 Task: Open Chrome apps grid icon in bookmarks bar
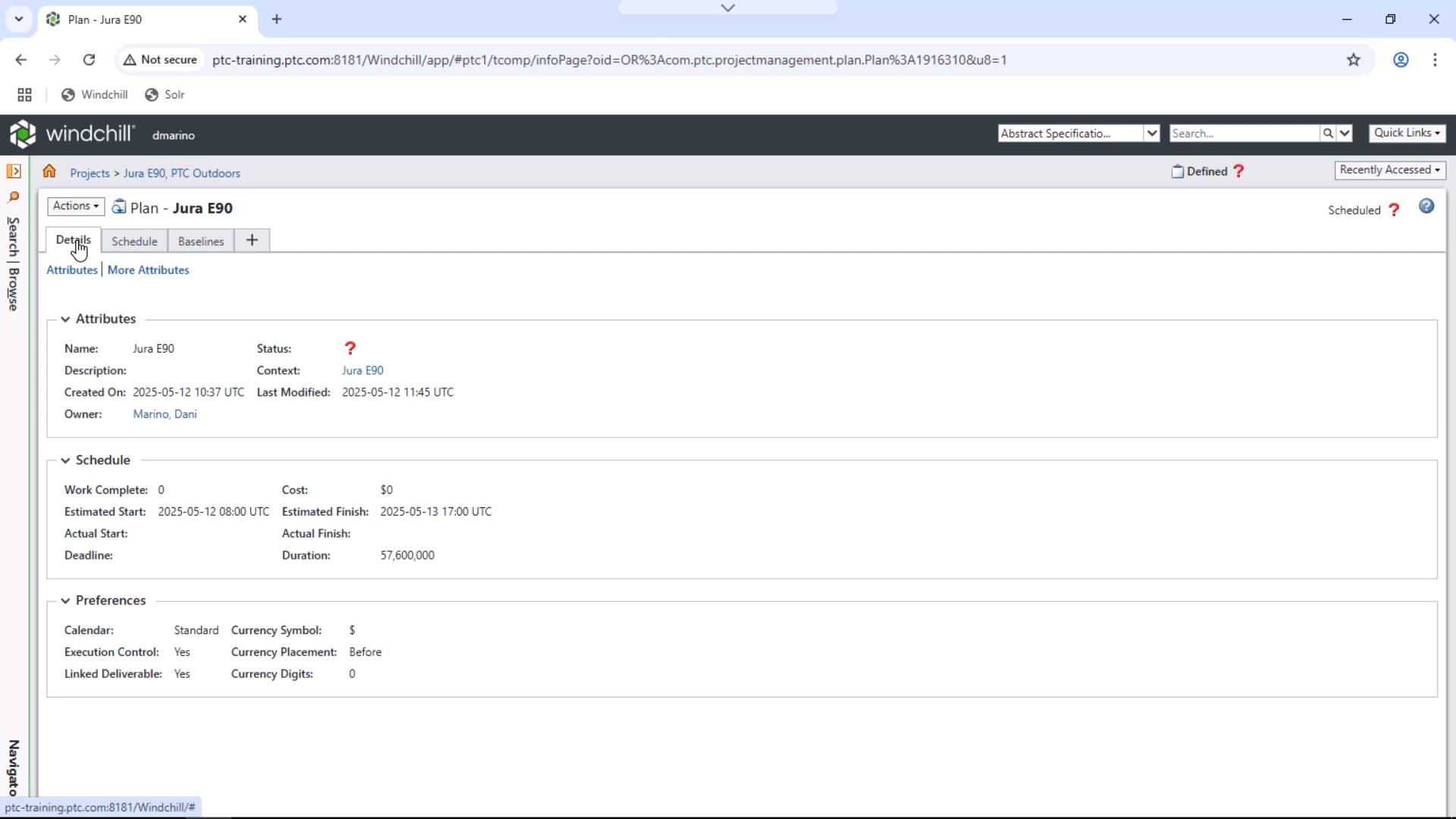[24, 95]
